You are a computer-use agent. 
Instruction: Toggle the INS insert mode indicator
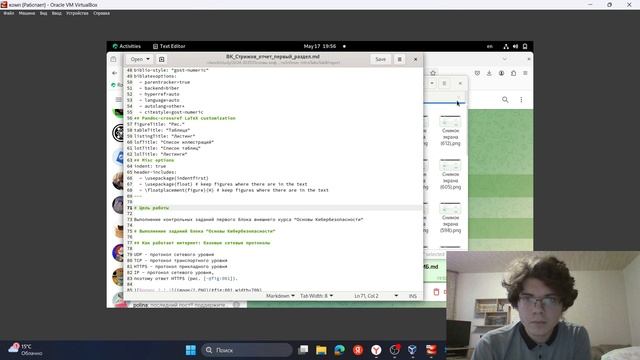(x=413, y=296)
